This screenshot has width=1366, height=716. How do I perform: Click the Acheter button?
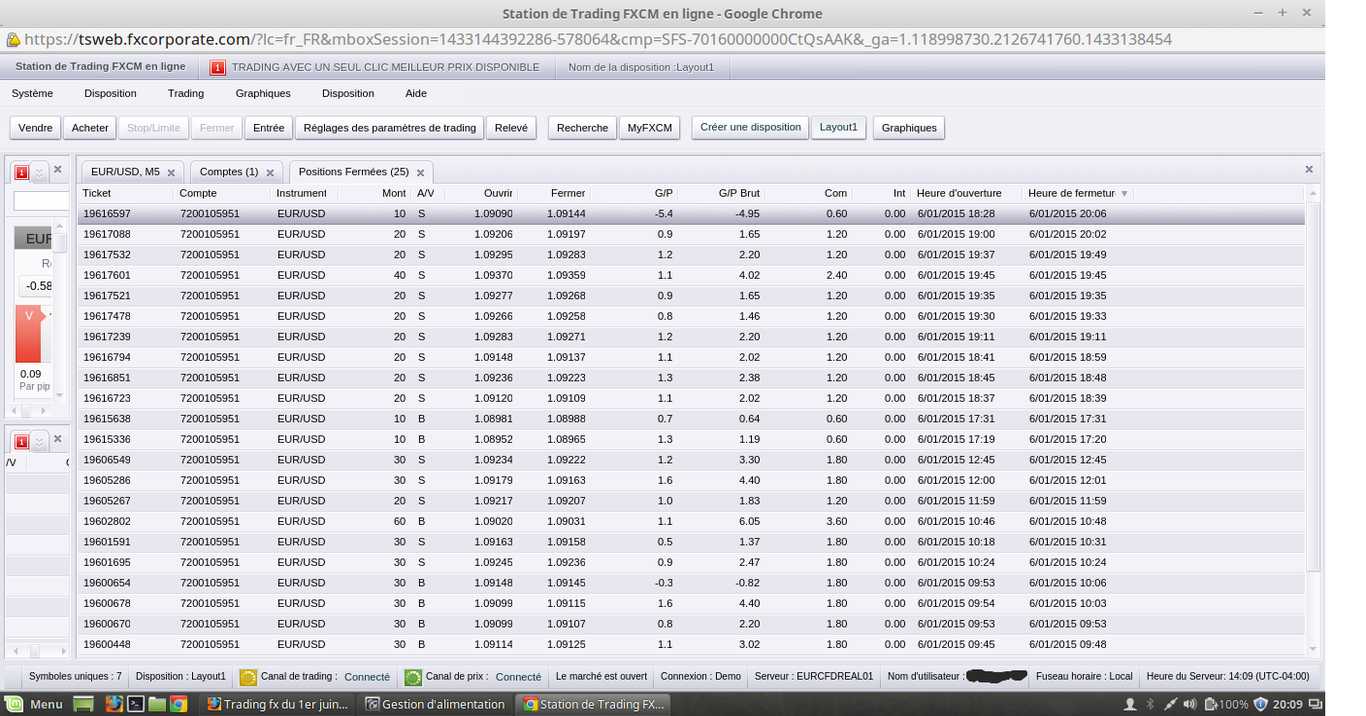90,128
